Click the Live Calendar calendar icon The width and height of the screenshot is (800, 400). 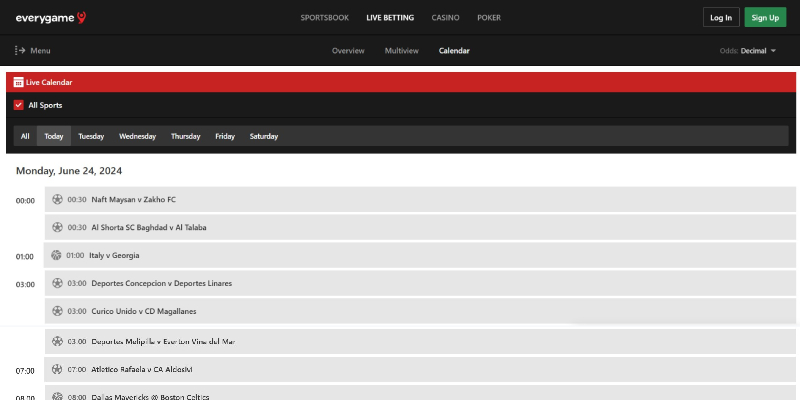[x=18, y=82]
